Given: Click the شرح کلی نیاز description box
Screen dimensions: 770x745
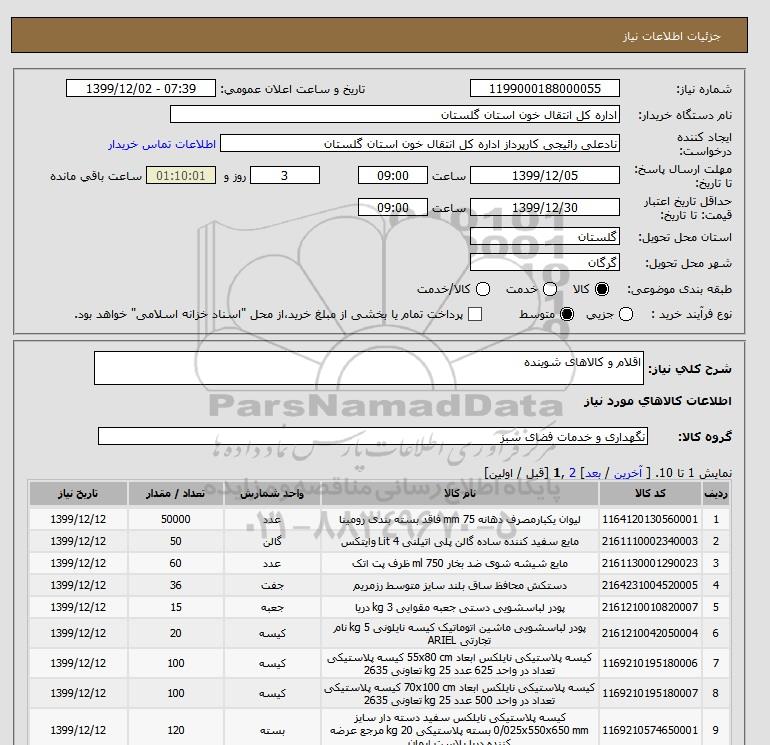Looking at the screenshot, I should 369,368.
